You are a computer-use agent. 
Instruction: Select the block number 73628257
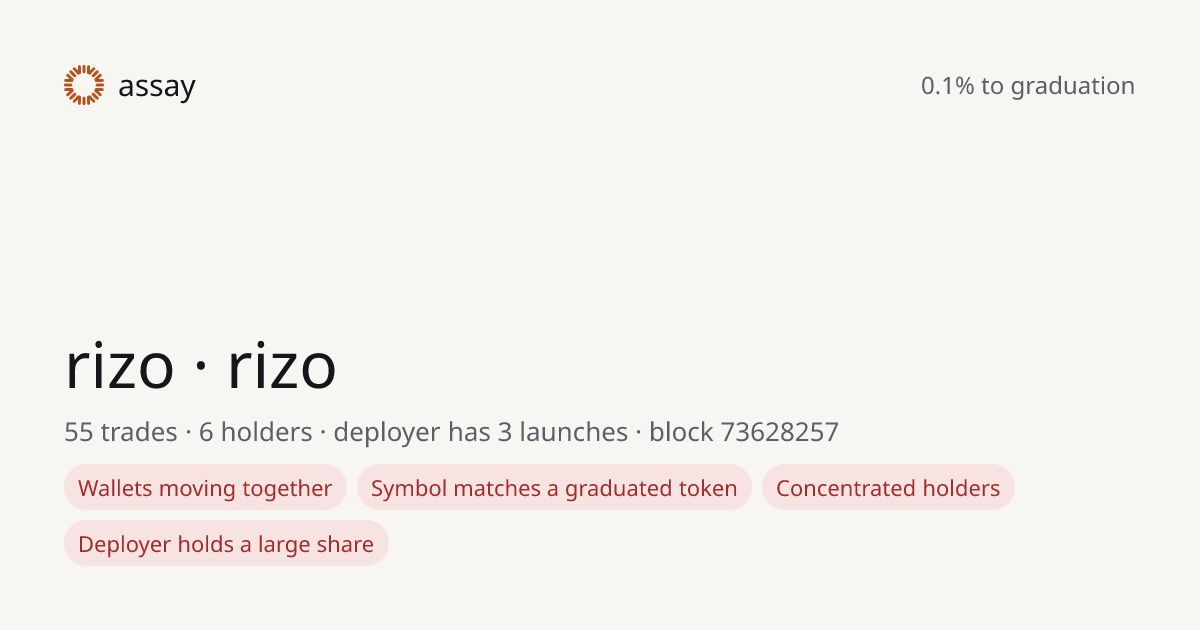(x=780, y=433)
